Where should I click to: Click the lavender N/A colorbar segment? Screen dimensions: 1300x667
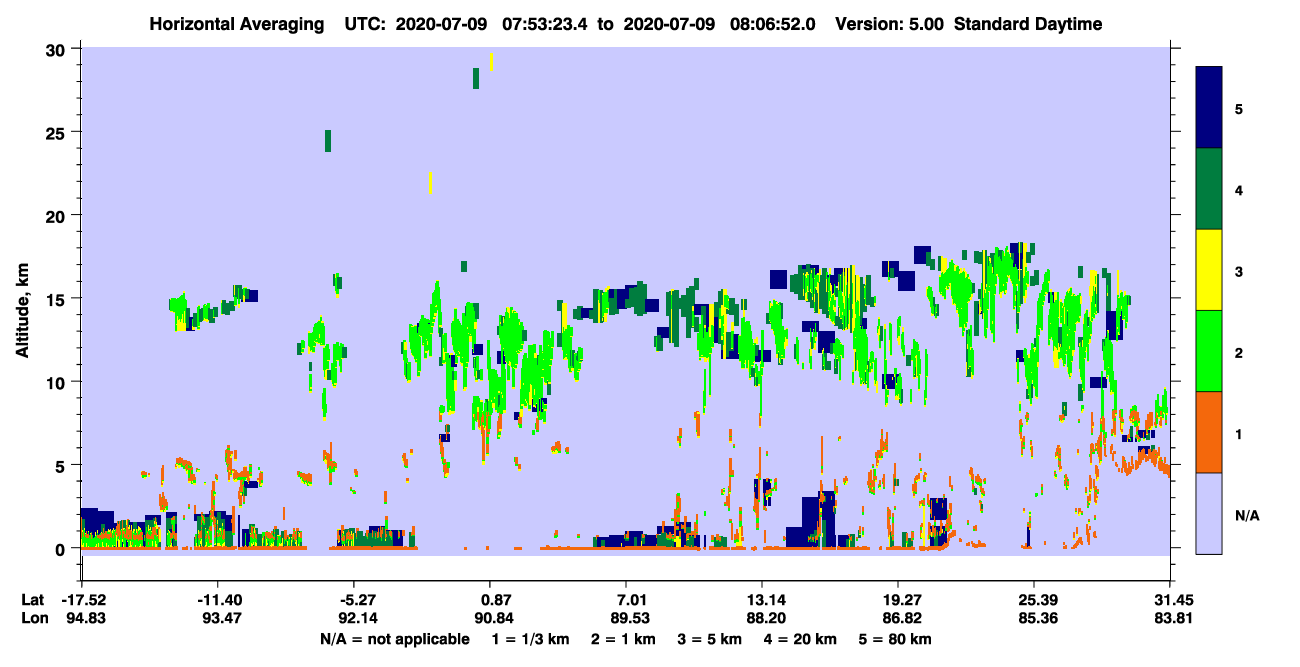[x=1209, y=513]
